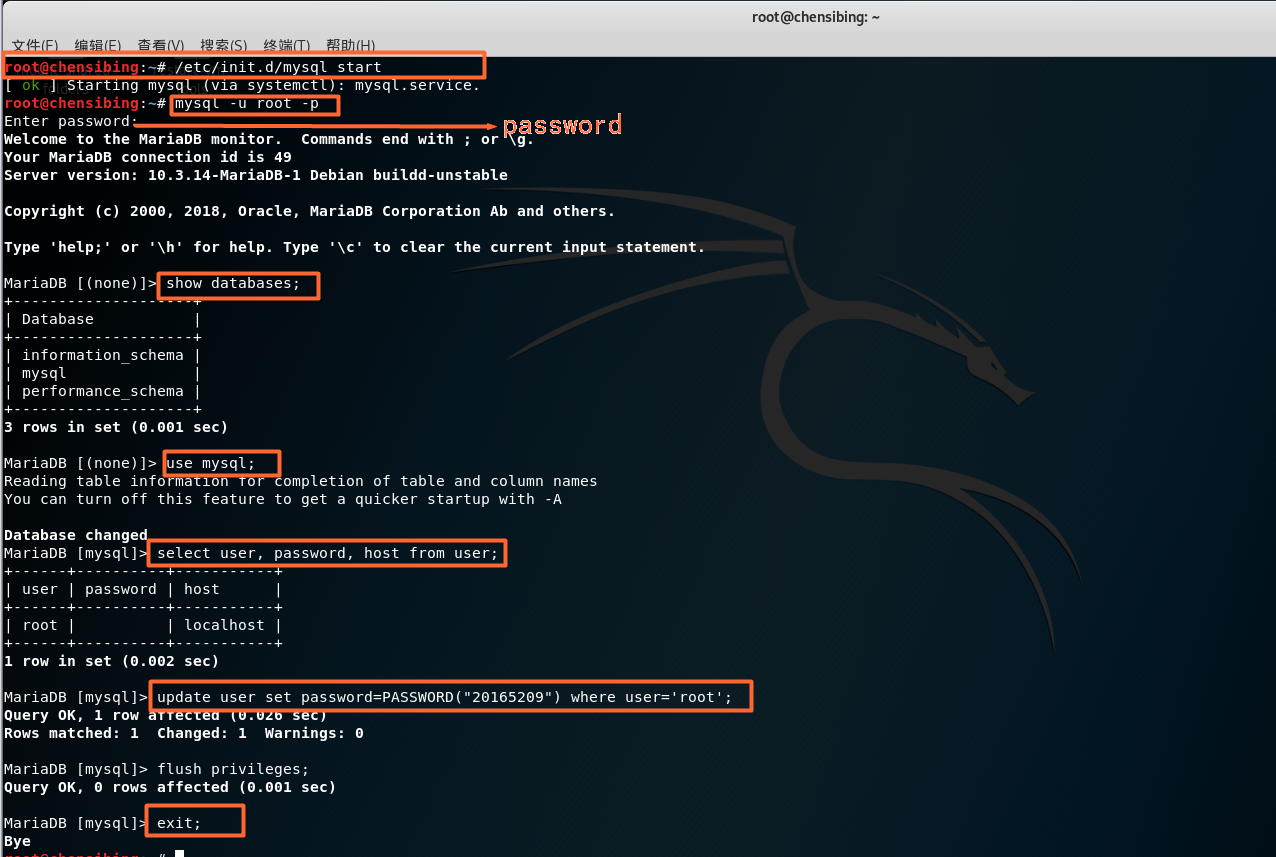Click the 'show databases;' command
This screenshot has width=1276, height=857.
coord(233,283)
